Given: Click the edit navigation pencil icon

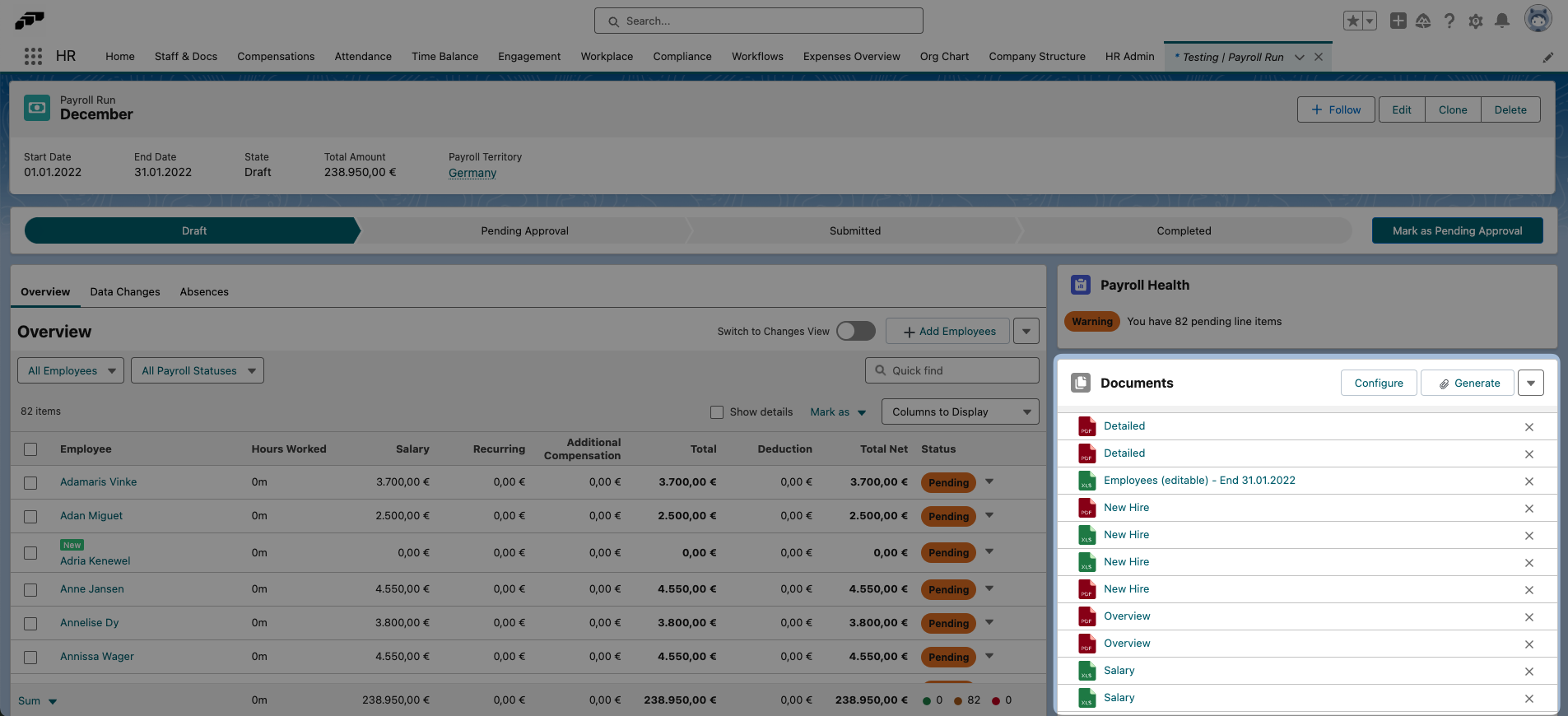Looking at the screenshot, I should click(x=1547, y=57).
